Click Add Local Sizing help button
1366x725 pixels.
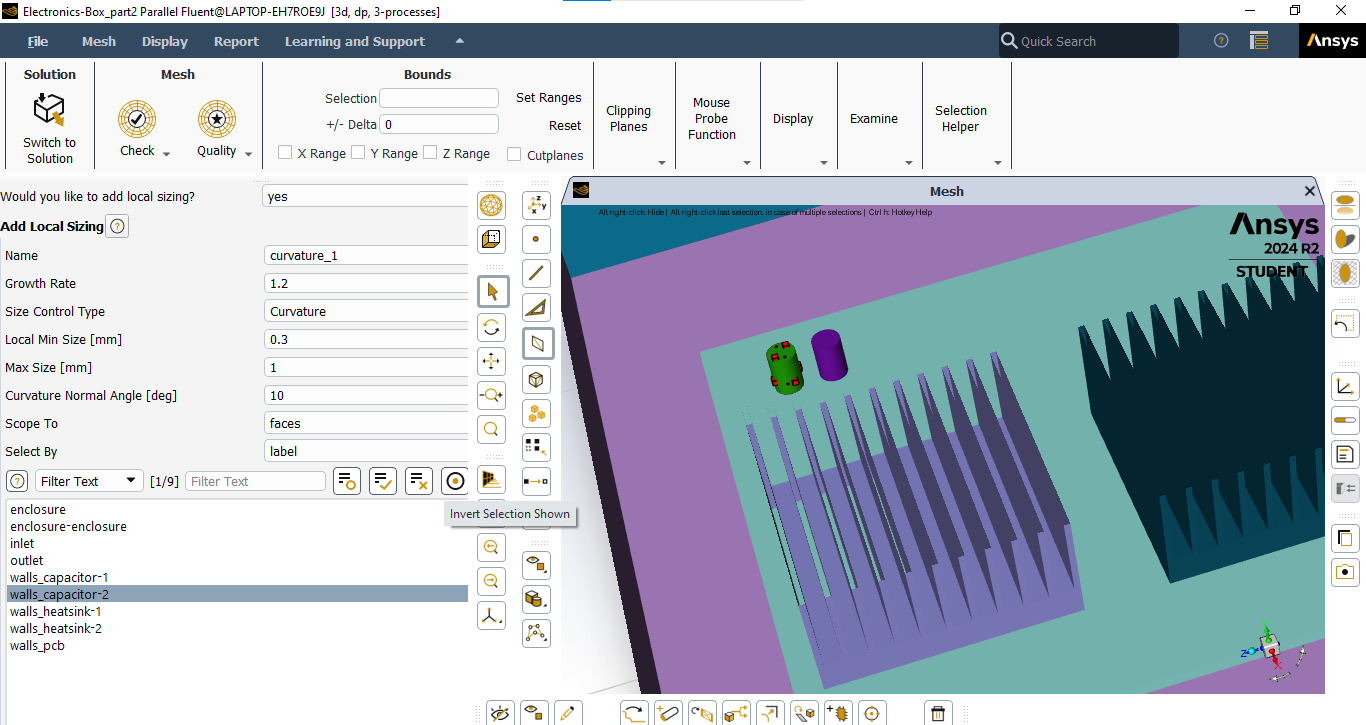[x=117, y=226]
